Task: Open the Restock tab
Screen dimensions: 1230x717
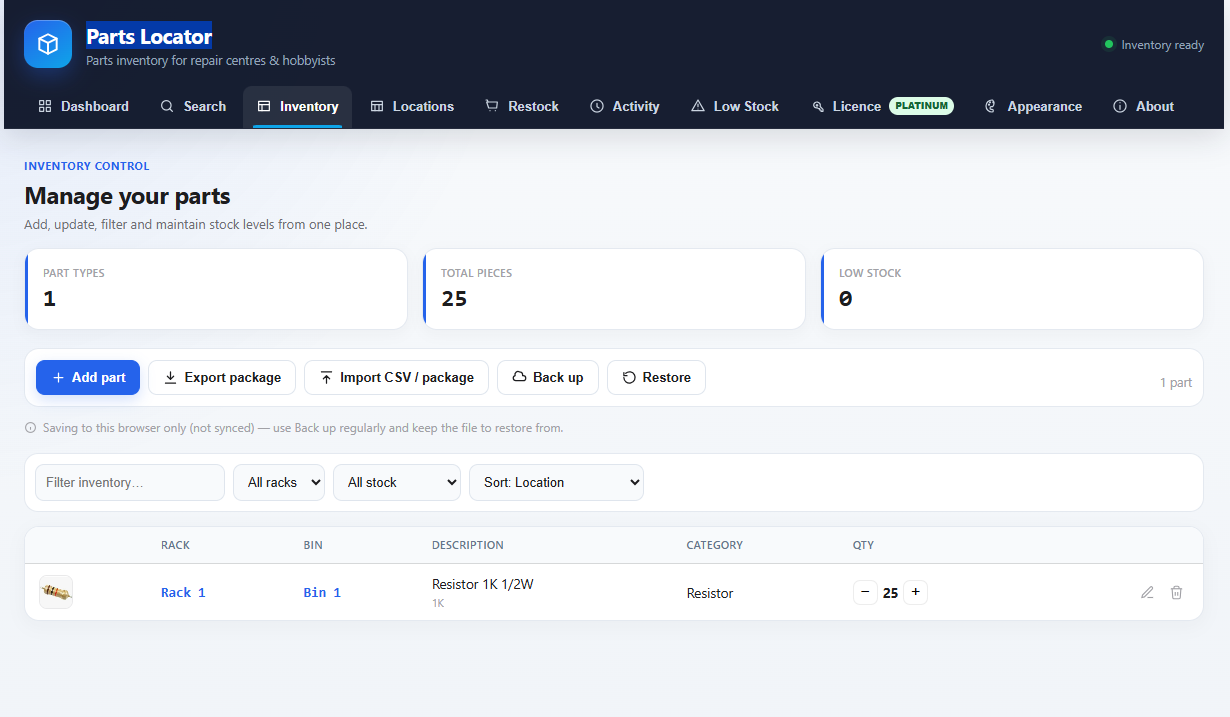Action: [522, 106]
